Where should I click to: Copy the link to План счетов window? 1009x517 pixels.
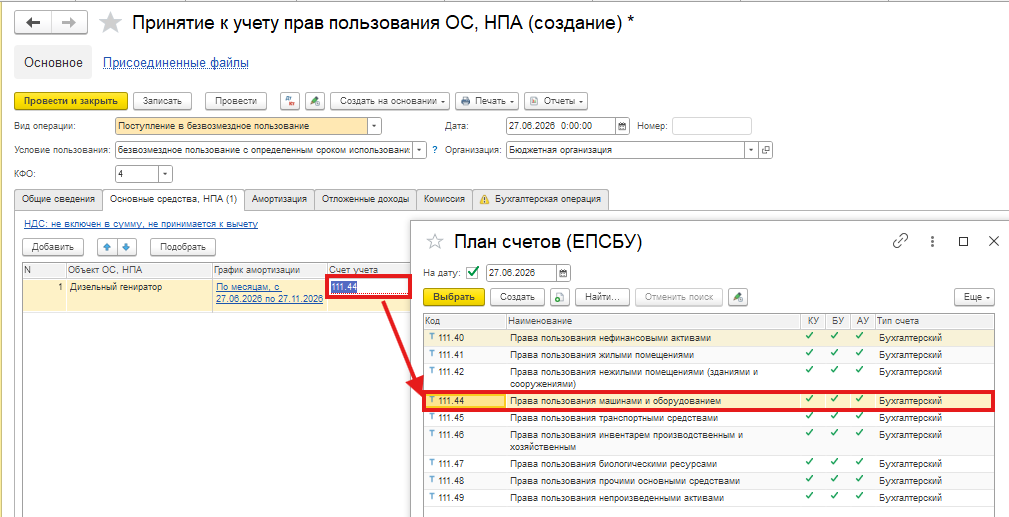900,241
